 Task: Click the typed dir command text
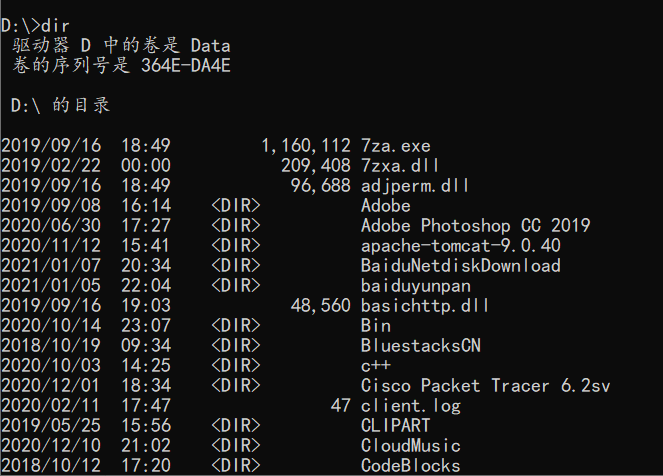[x=54, y=20]
